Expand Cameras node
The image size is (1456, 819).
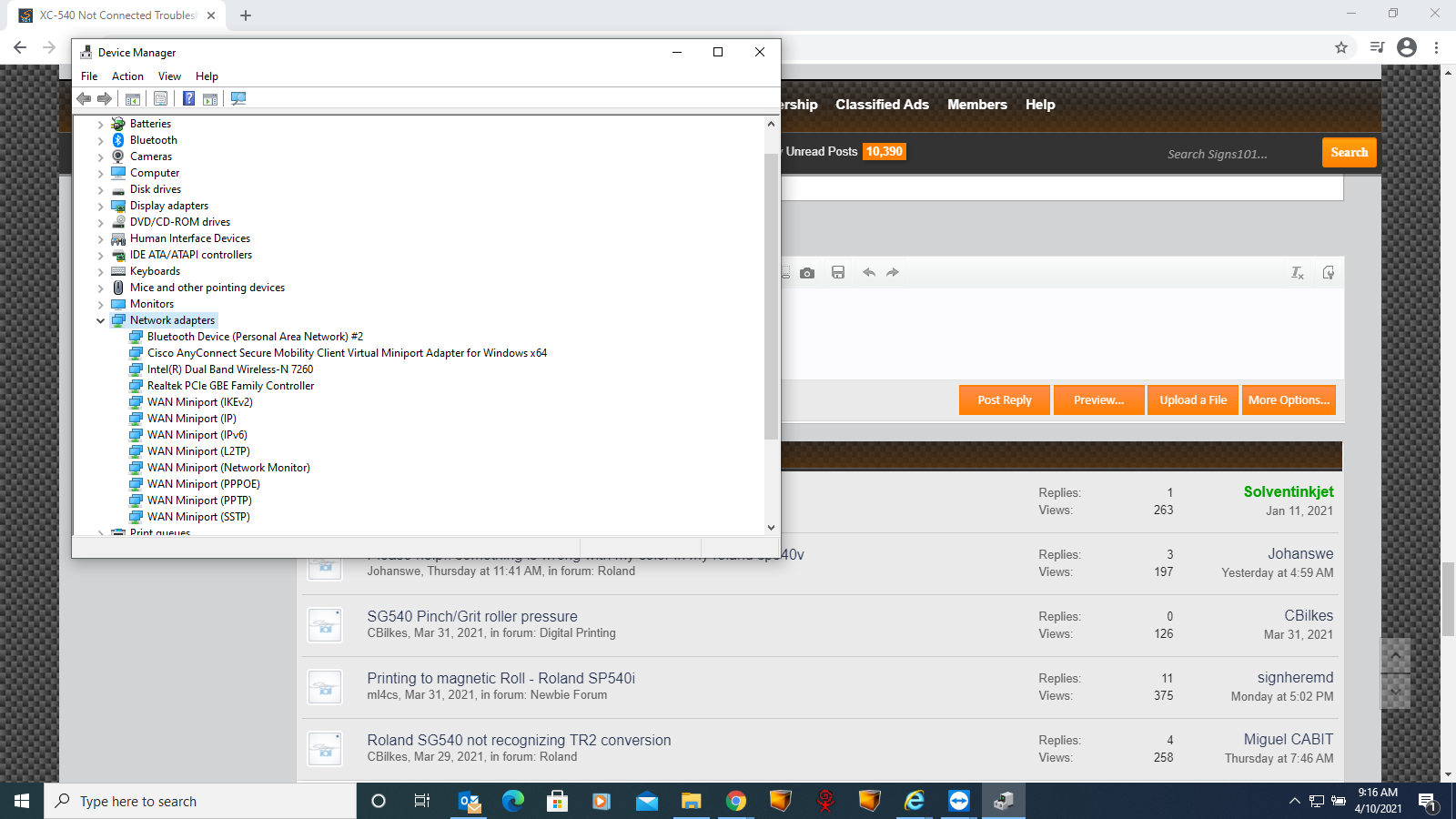tap(100, 157)
